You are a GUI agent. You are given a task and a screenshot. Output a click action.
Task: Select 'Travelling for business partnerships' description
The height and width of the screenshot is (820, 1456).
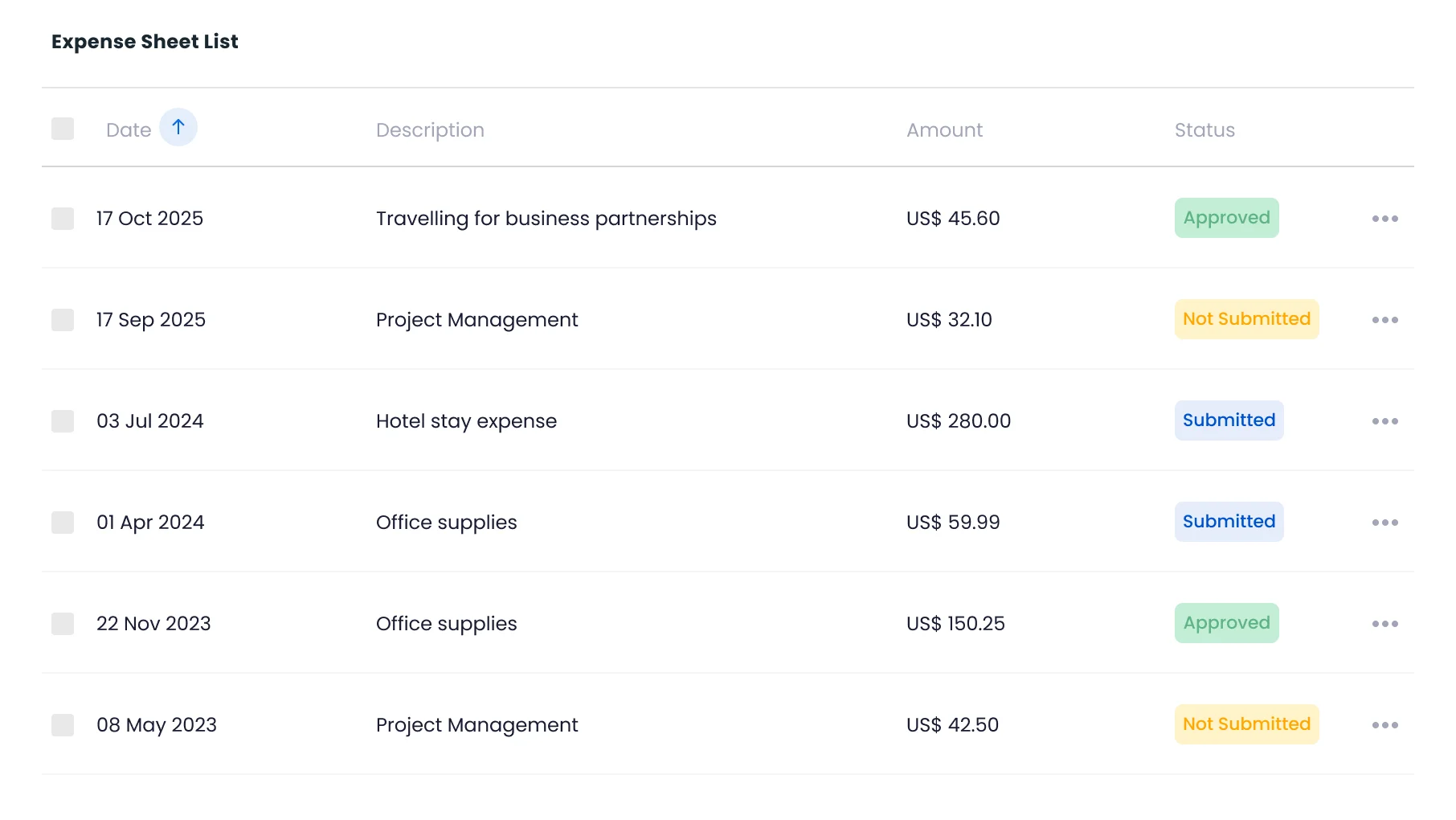(546, 219)
